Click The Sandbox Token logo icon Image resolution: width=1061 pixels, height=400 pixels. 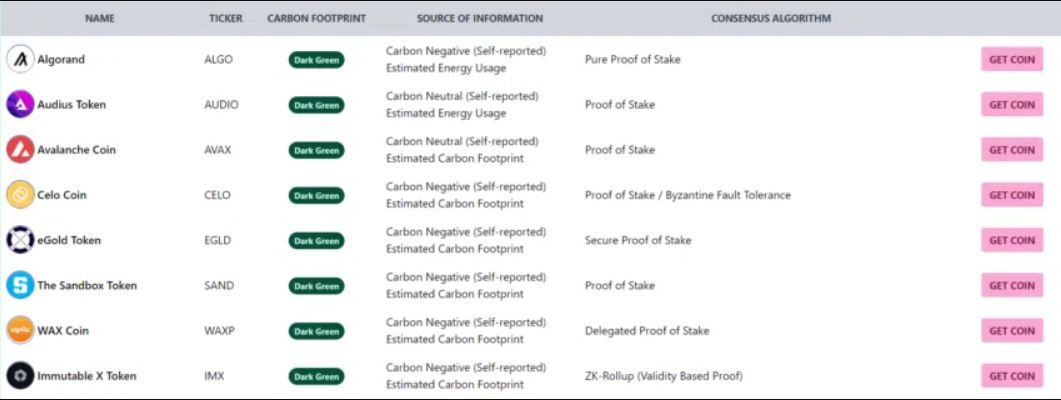coord(20,285)
